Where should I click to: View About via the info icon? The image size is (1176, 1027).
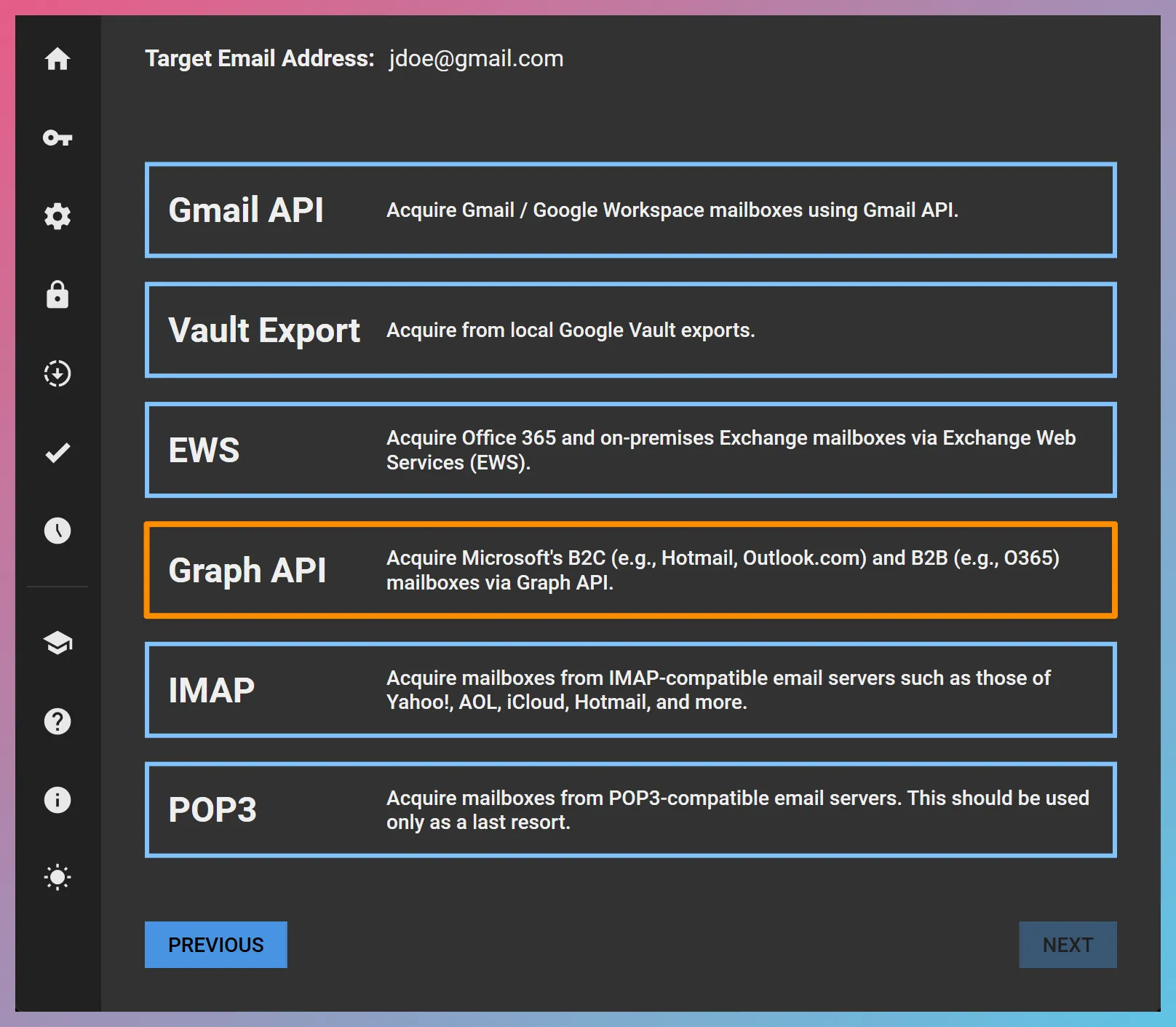click(x=57, y=800)
